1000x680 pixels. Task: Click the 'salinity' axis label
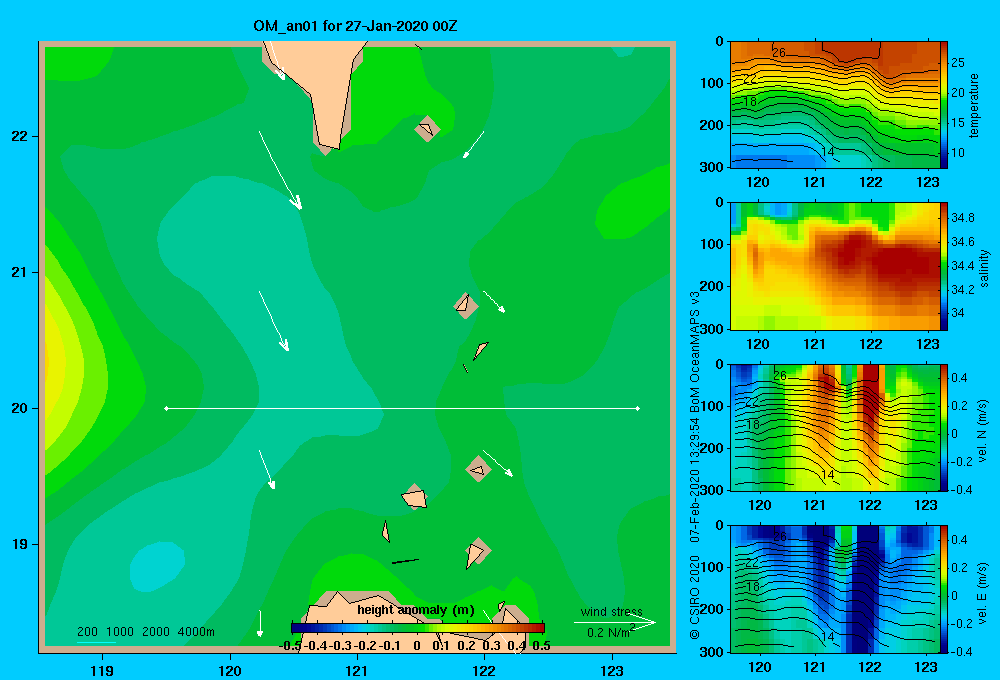(x=984, y=268)
